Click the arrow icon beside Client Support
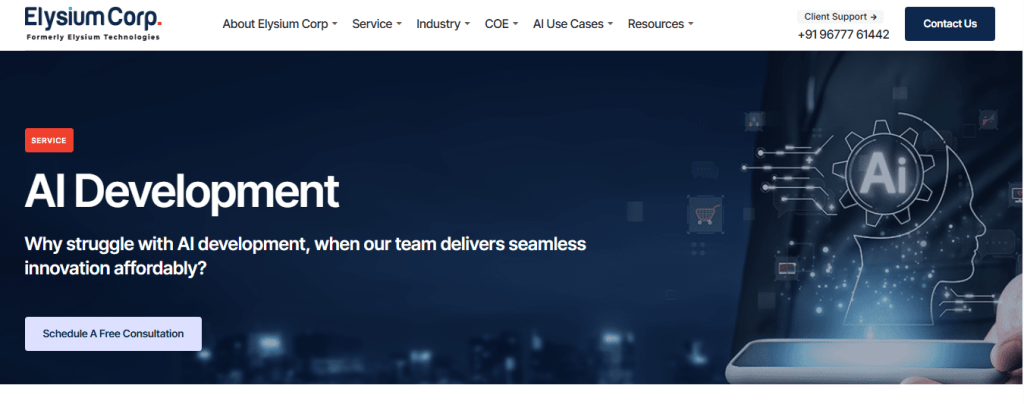The height and width of the screenshot is (404, 1024). pyautogui.click(x=874, y=17)
